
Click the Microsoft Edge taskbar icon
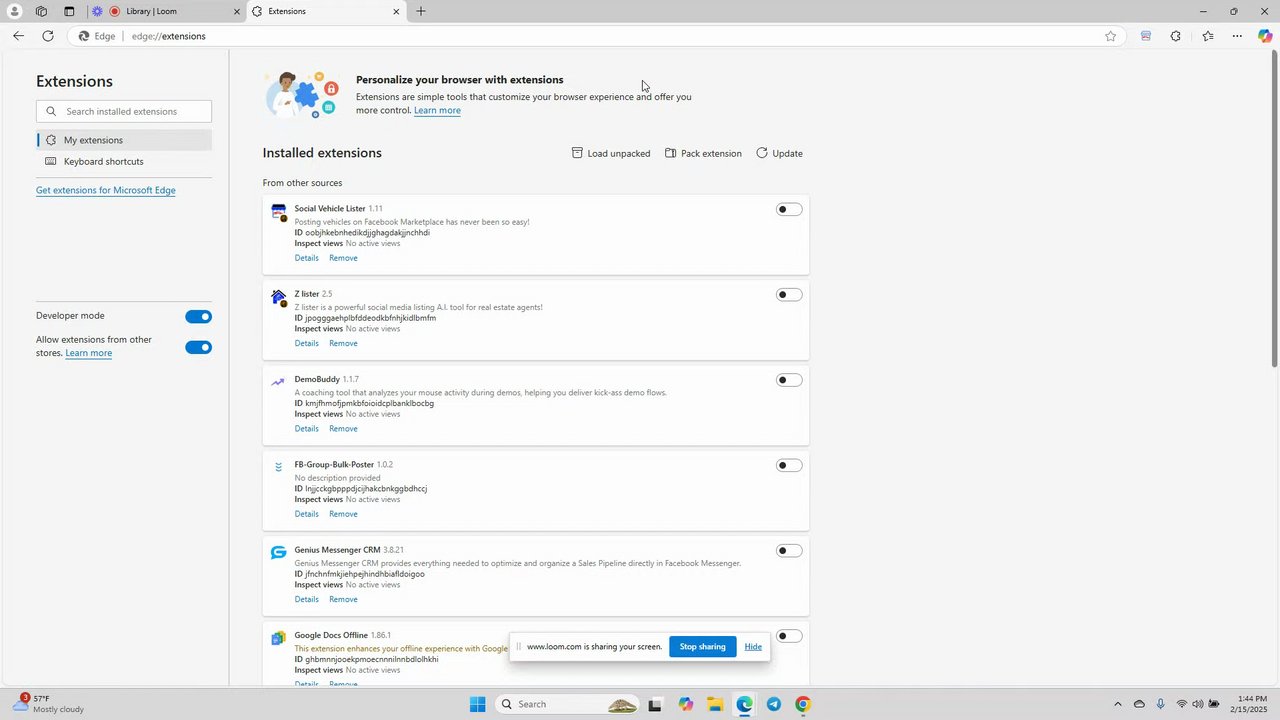744,704
